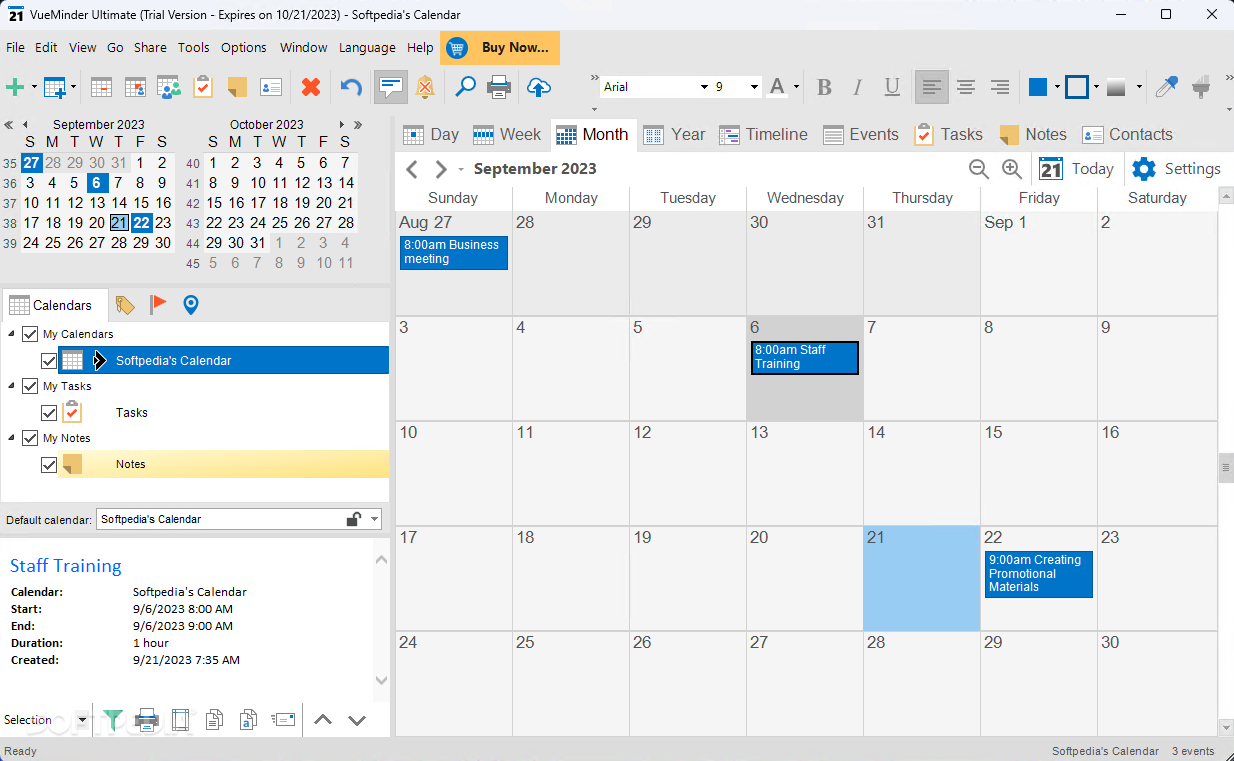Click the solid blue background color swatch
The width and height of the screenshot is (1234, 761).
click(1038, 87)
